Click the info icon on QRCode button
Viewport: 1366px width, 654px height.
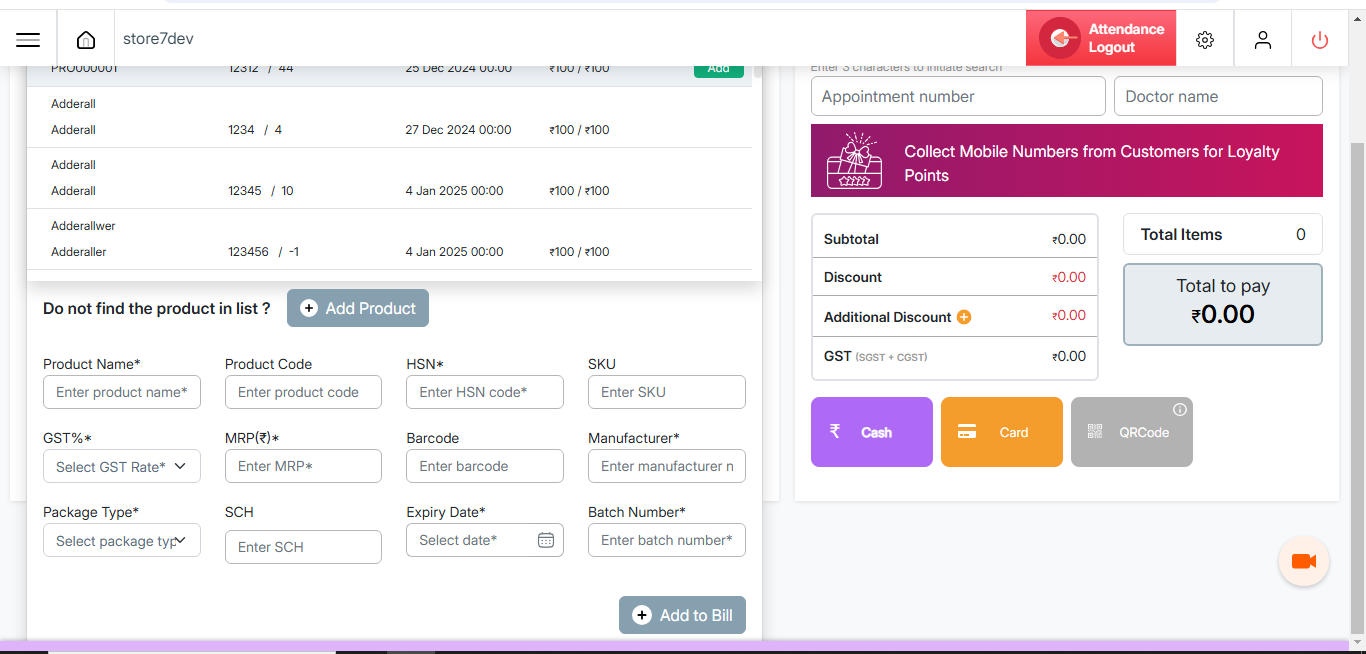tap(1180, 410)
